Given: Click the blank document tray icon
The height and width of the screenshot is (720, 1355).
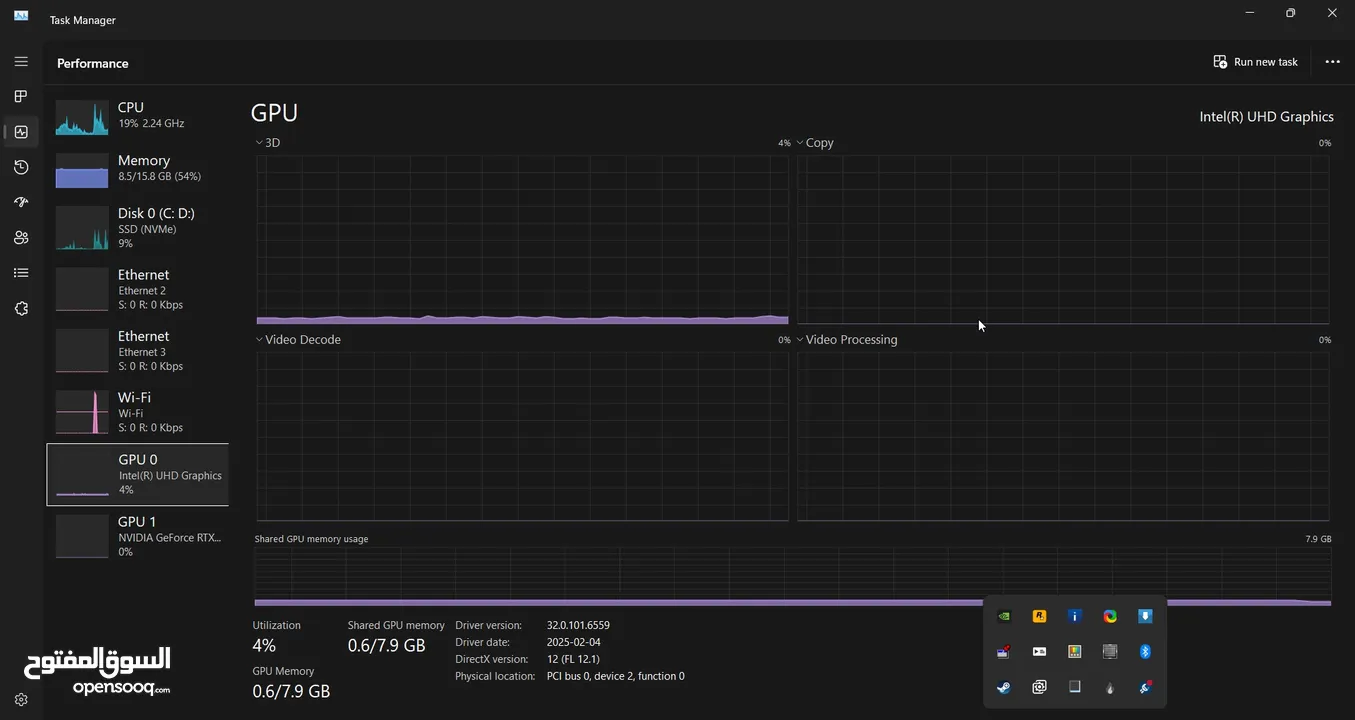Looking at the screenshot, I should coord(1075,688).
